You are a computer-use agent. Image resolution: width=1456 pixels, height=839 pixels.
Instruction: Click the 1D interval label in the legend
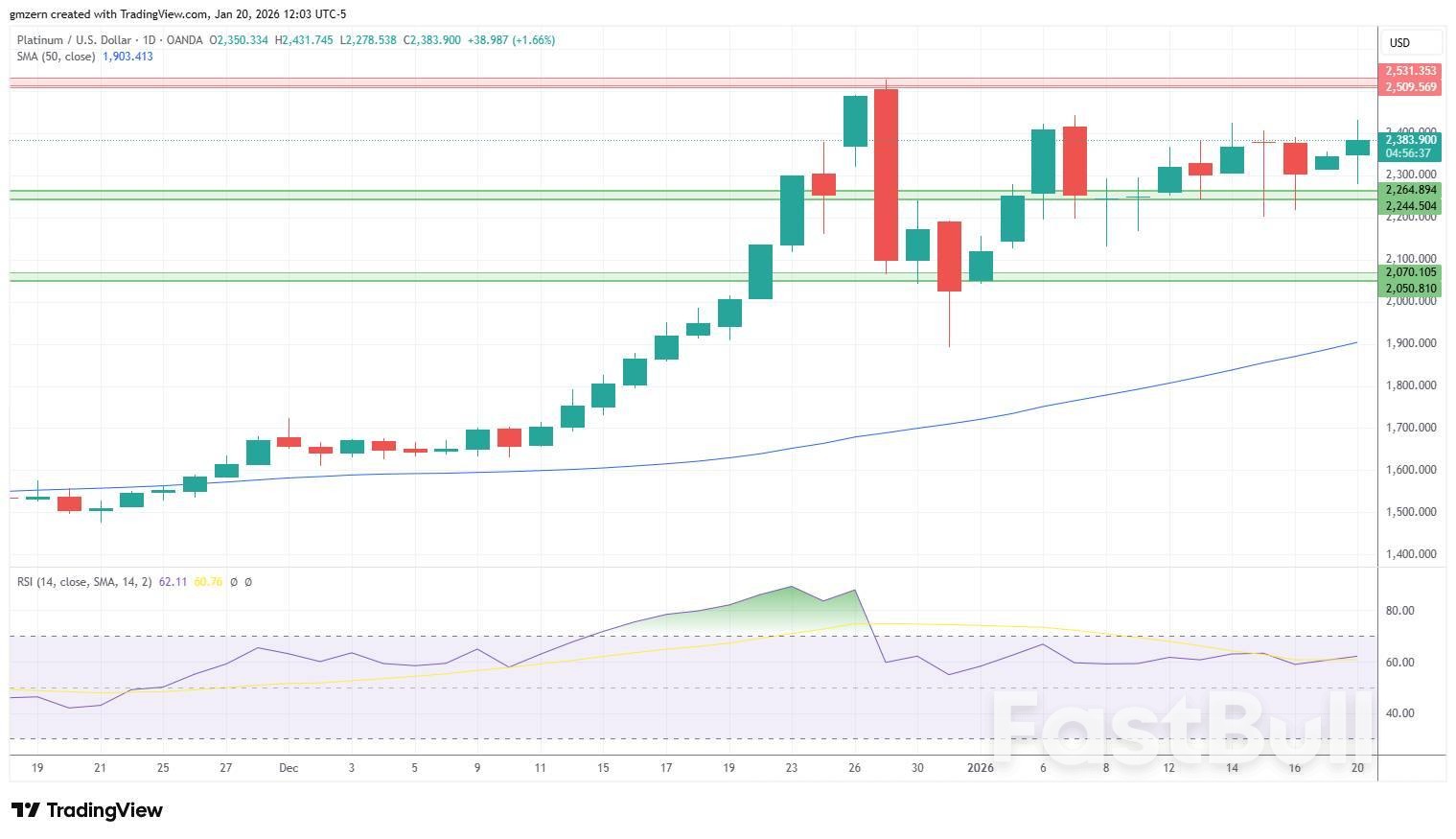[150, 40]
